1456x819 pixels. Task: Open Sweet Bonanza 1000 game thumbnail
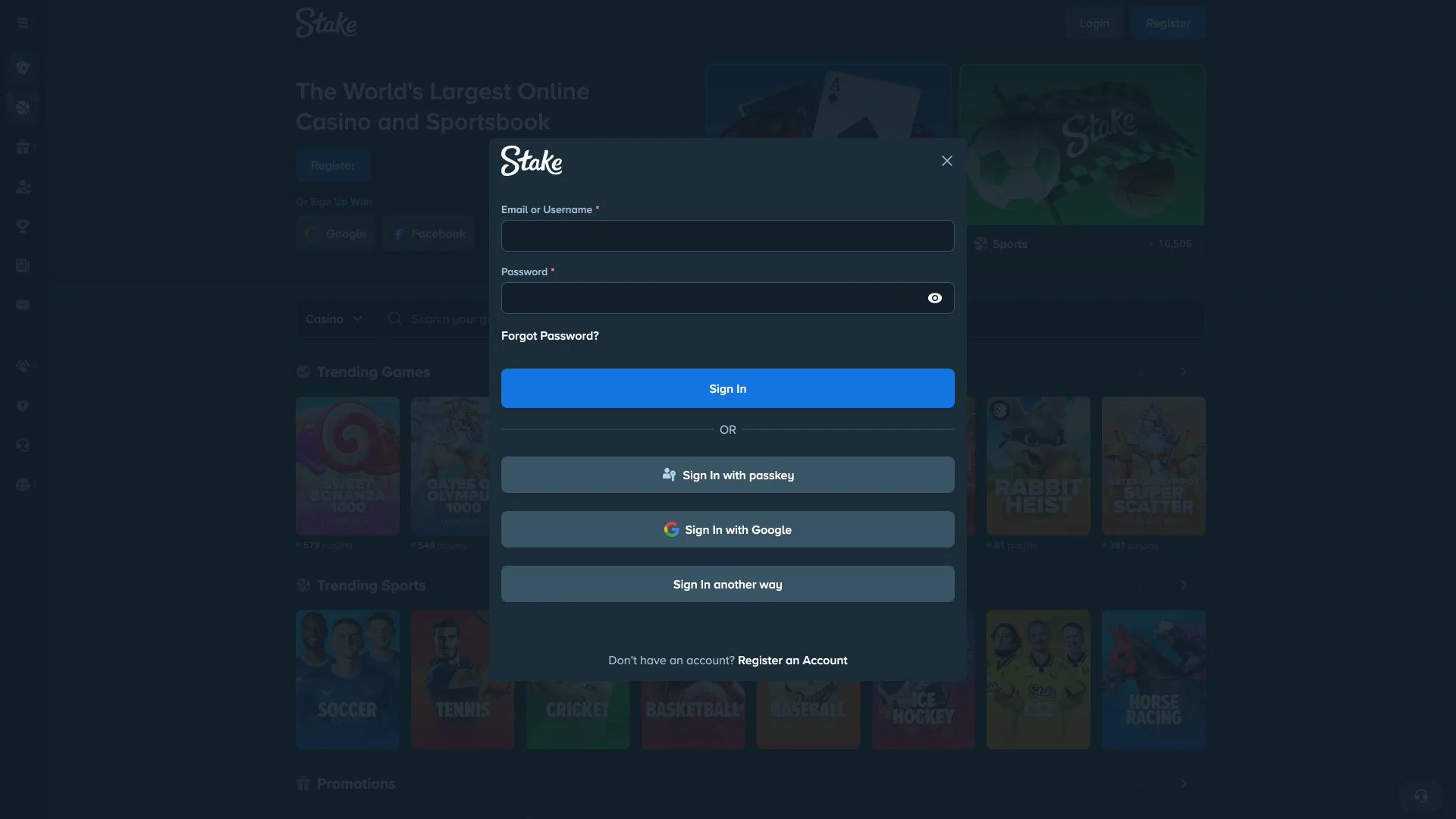pos(347,466)
